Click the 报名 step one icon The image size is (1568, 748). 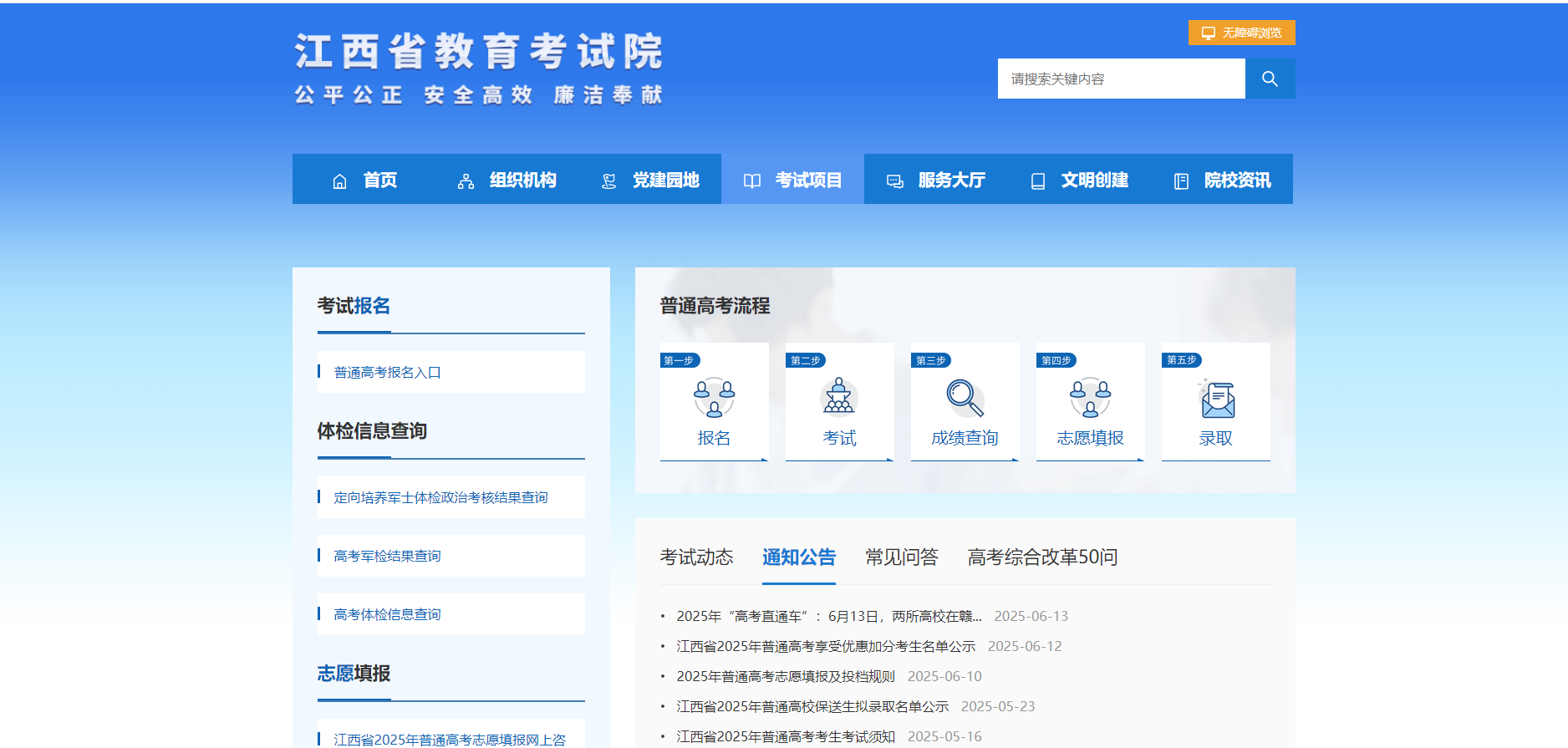pyautogui.click(x=715, y=398)
